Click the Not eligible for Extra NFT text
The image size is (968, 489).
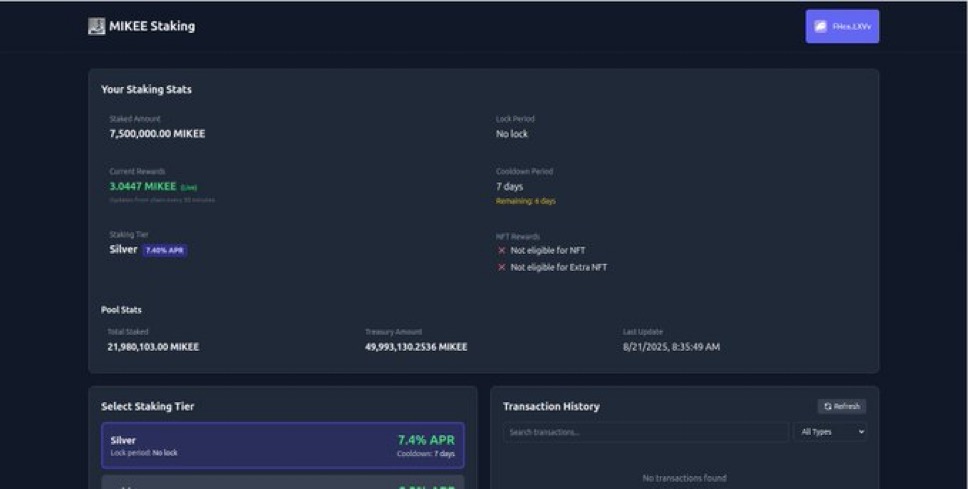(x=559, y=267)
